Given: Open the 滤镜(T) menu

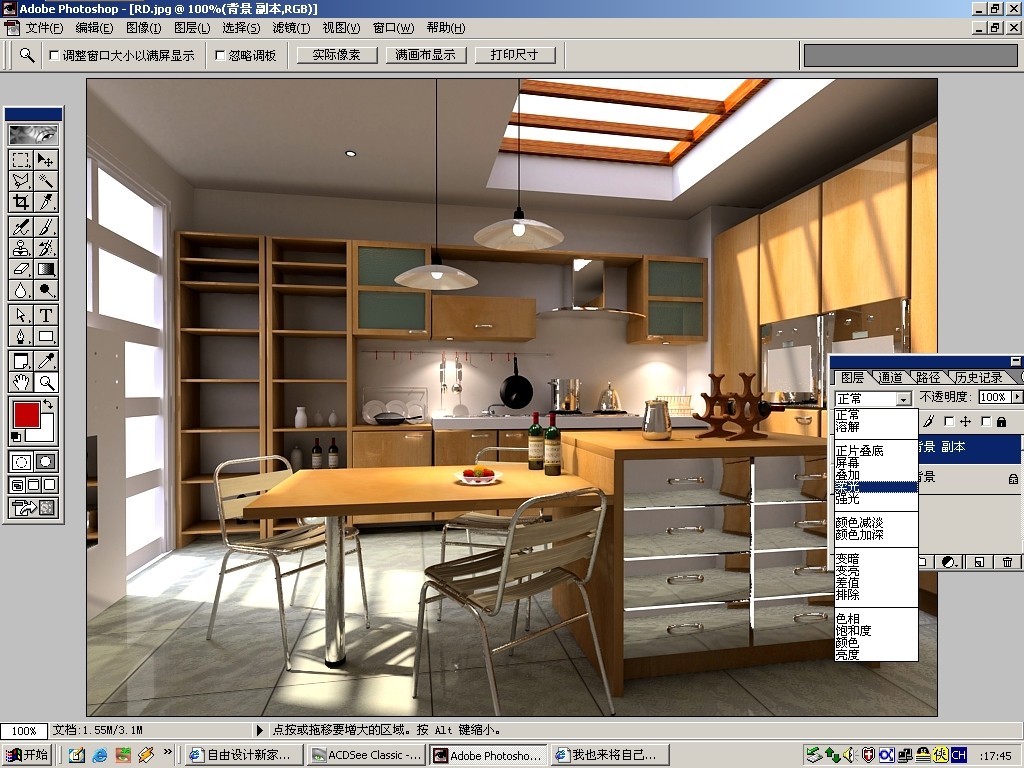Looking at the screenshot, I should pos(291,28).
